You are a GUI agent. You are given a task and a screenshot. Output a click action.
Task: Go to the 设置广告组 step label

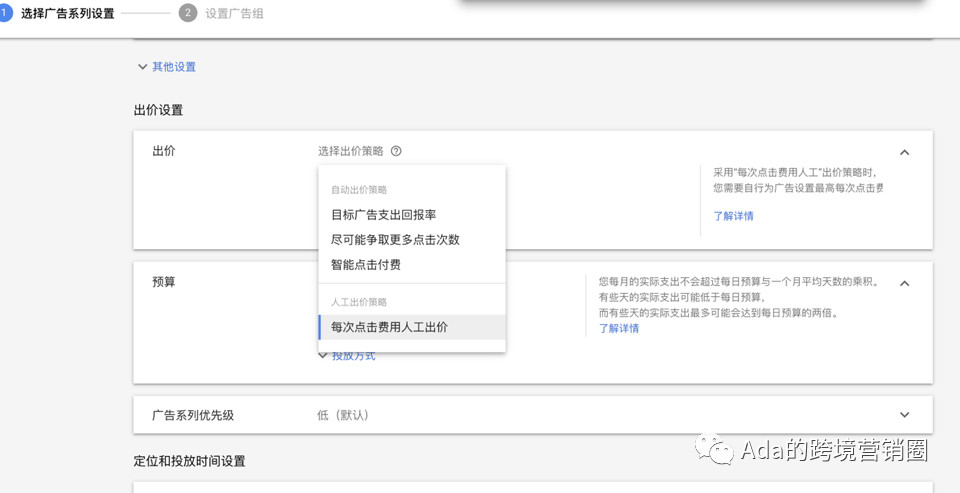tap(234, 13)
